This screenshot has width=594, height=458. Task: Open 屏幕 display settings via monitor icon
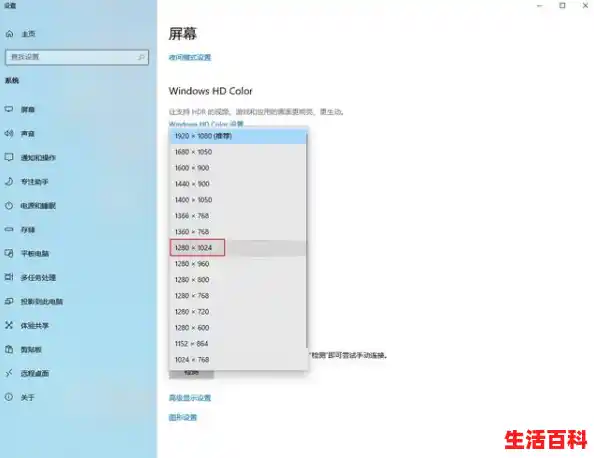[x=9, y=109]
